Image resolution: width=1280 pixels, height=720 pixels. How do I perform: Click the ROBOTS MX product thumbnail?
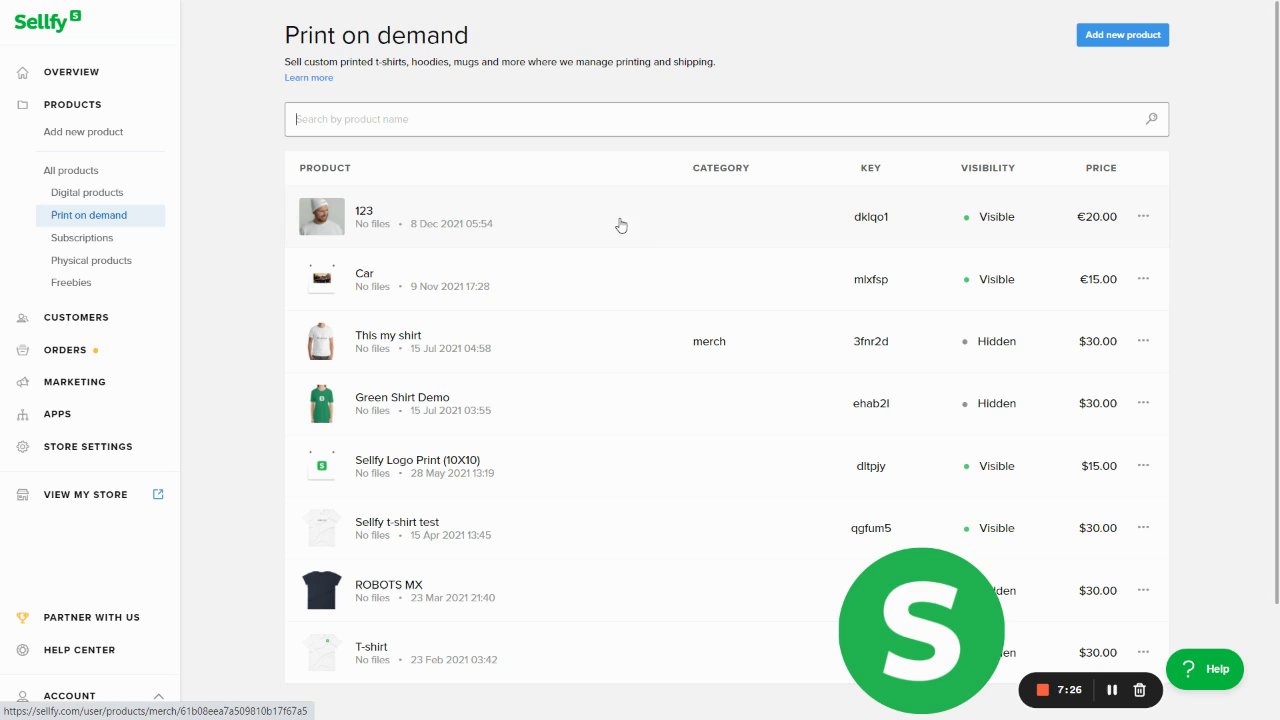322,590
